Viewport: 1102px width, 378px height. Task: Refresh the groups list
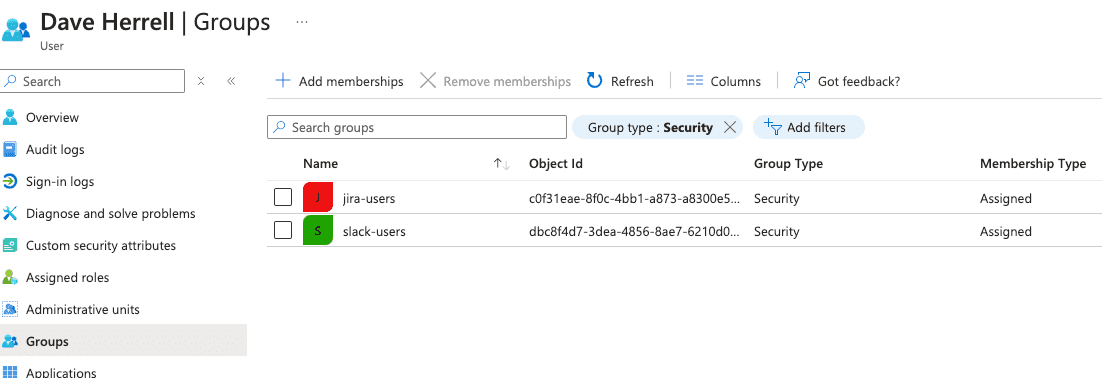[x=620, y=82]
